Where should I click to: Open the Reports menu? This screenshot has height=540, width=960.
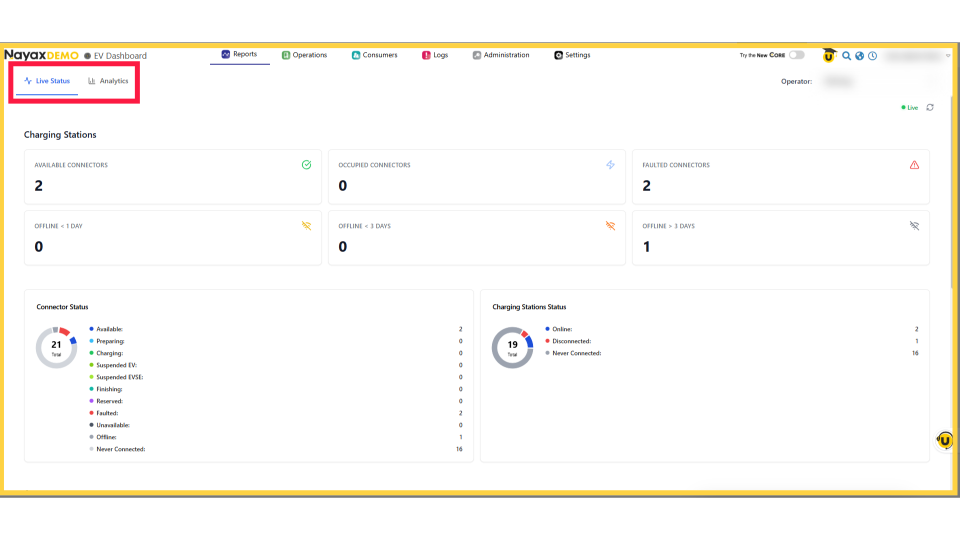[239, 55]
